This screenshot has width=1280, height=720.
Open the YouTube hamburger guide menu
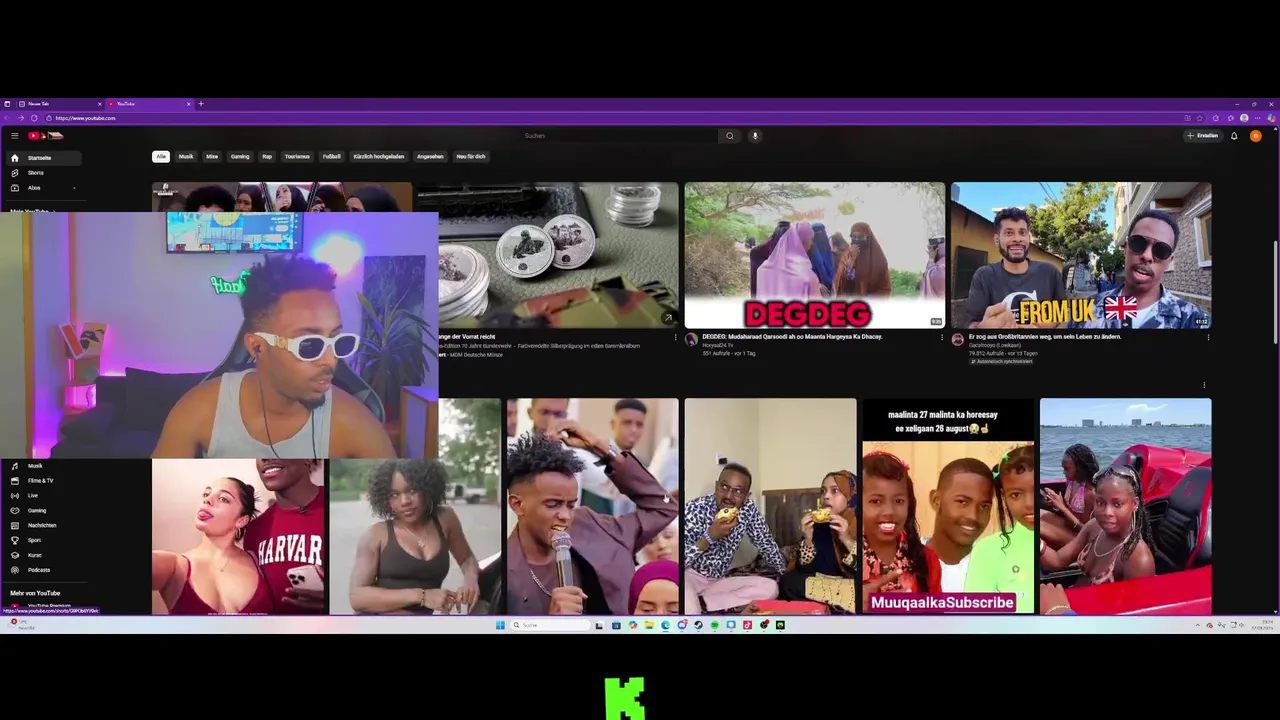coord(14,136)
